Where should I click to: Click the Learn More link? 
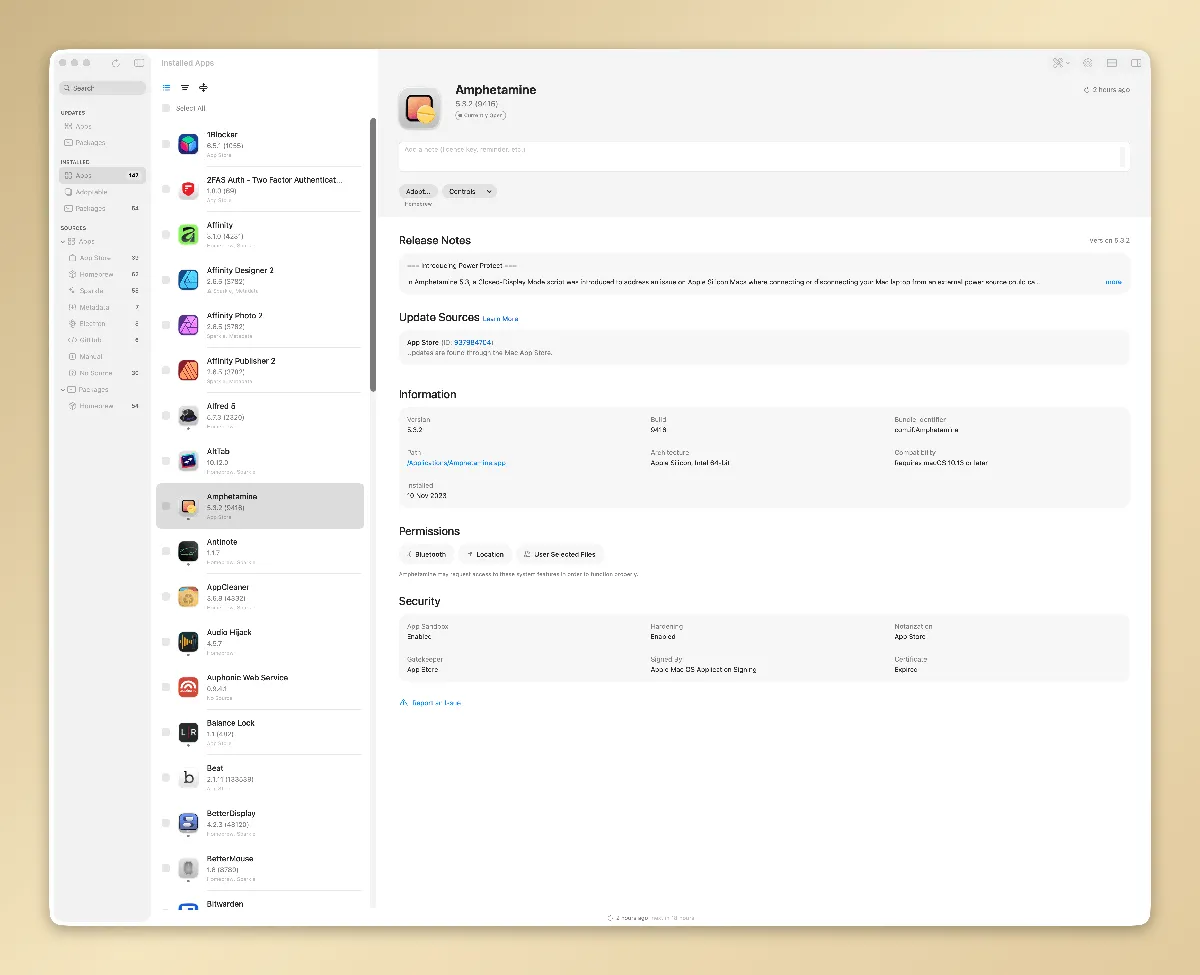tap(500, 318)
